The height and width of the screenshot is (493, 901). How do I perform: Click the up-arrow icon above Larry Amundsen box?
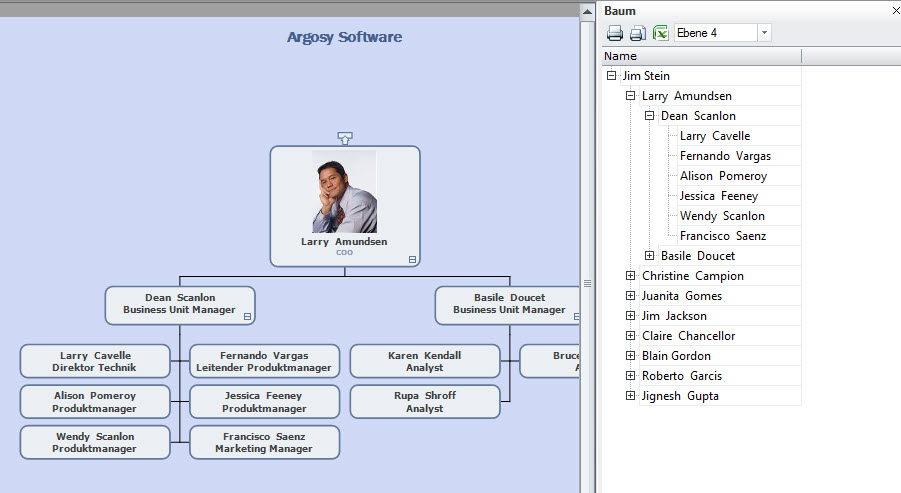pyautogui.click(x=345, y=138)
